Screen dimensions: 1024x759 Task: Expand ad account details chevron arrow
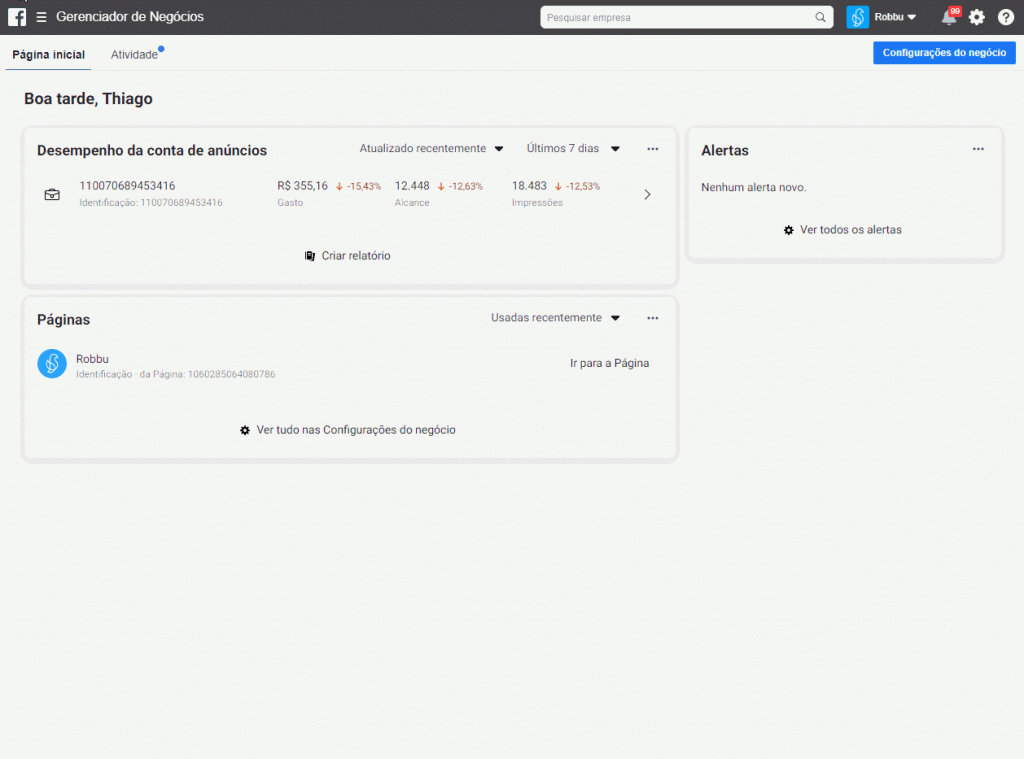647,195
